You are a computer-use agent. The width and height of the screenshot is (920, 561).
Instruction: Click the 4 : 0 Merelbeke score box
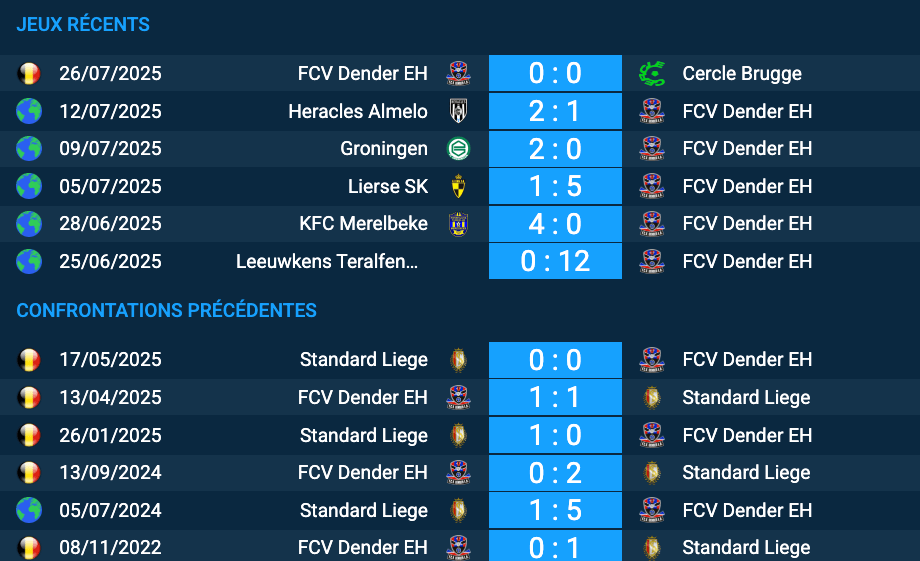click(x=555, y=224)
